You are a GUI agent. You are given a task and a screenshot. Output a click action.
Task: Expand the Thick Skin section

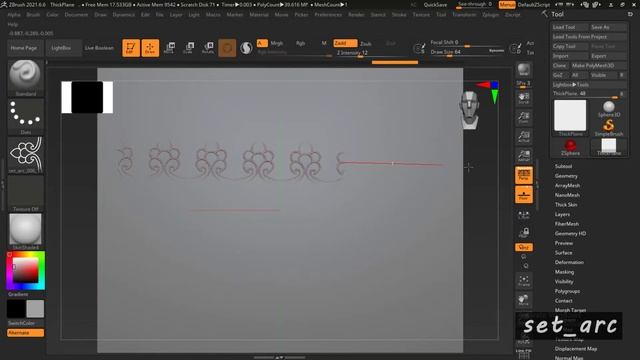[566, 204]
